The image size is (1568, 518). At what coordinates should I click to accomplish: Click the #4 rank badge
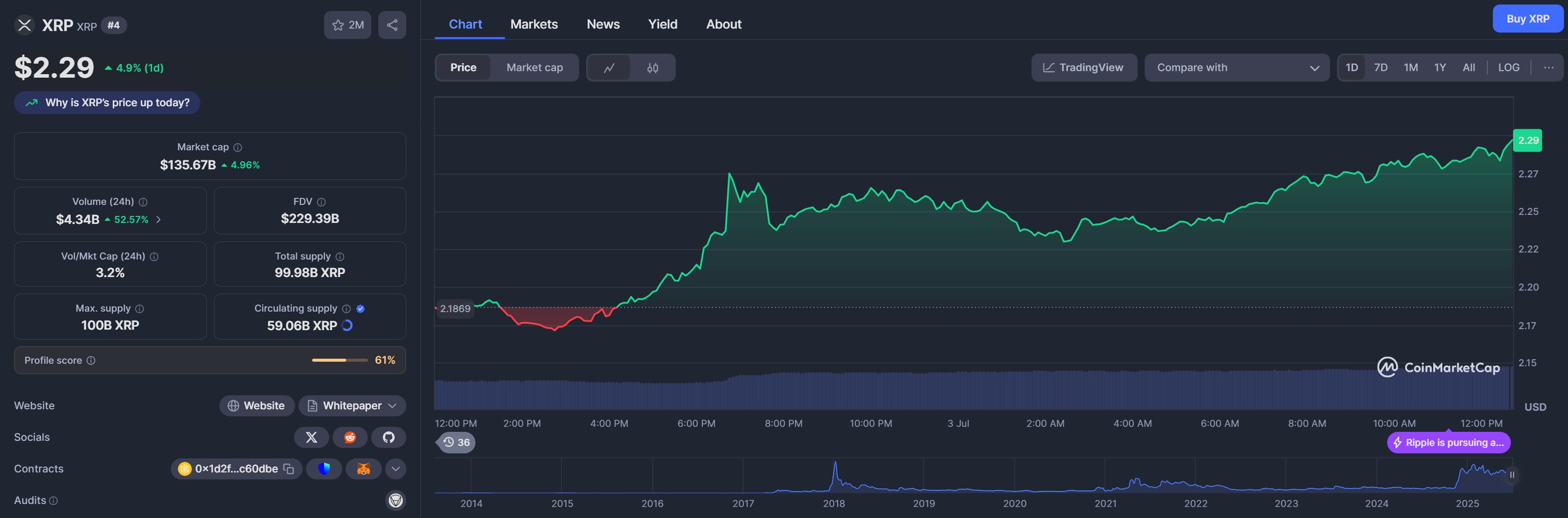click(x=113, y=25)
